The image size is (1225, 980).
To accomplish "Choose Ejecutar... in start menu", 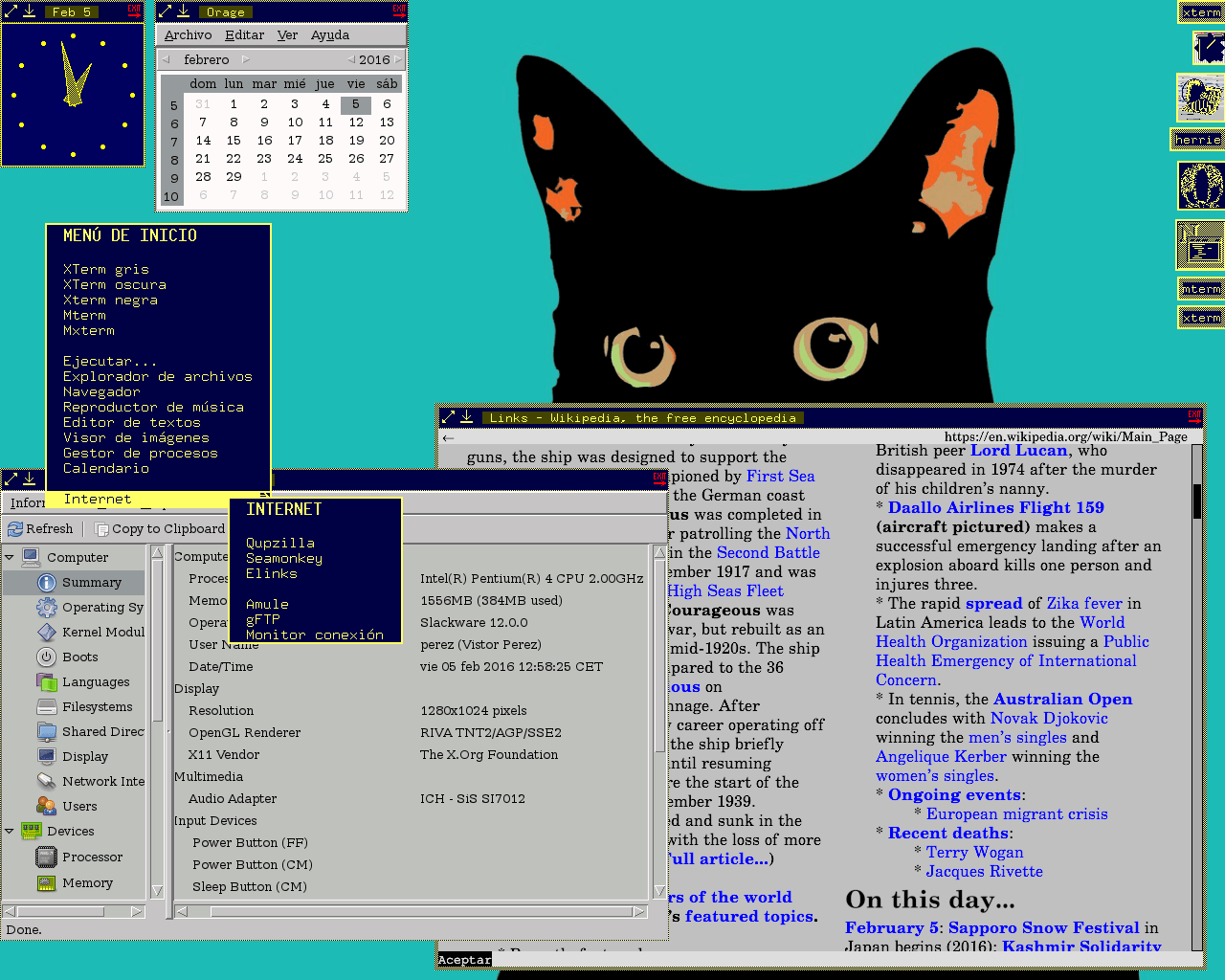I will (x=110, y=361).
